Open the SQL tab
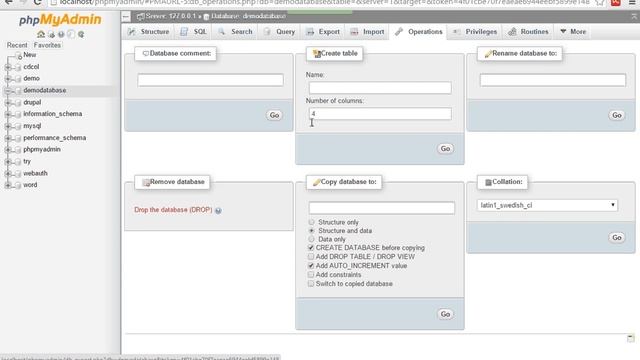The height and width of the screenshot is (360, 640). pos(193,32)
